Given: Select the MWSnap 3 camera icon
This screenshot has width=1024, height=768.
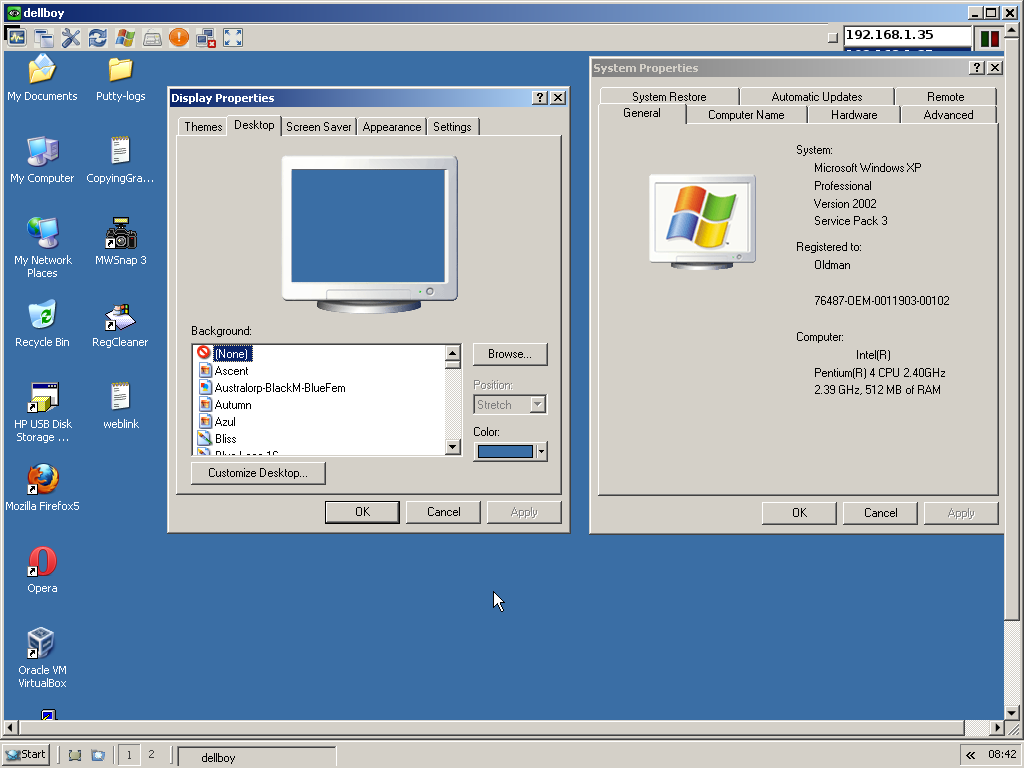Looking at the screenshot, I should point(120,242).
